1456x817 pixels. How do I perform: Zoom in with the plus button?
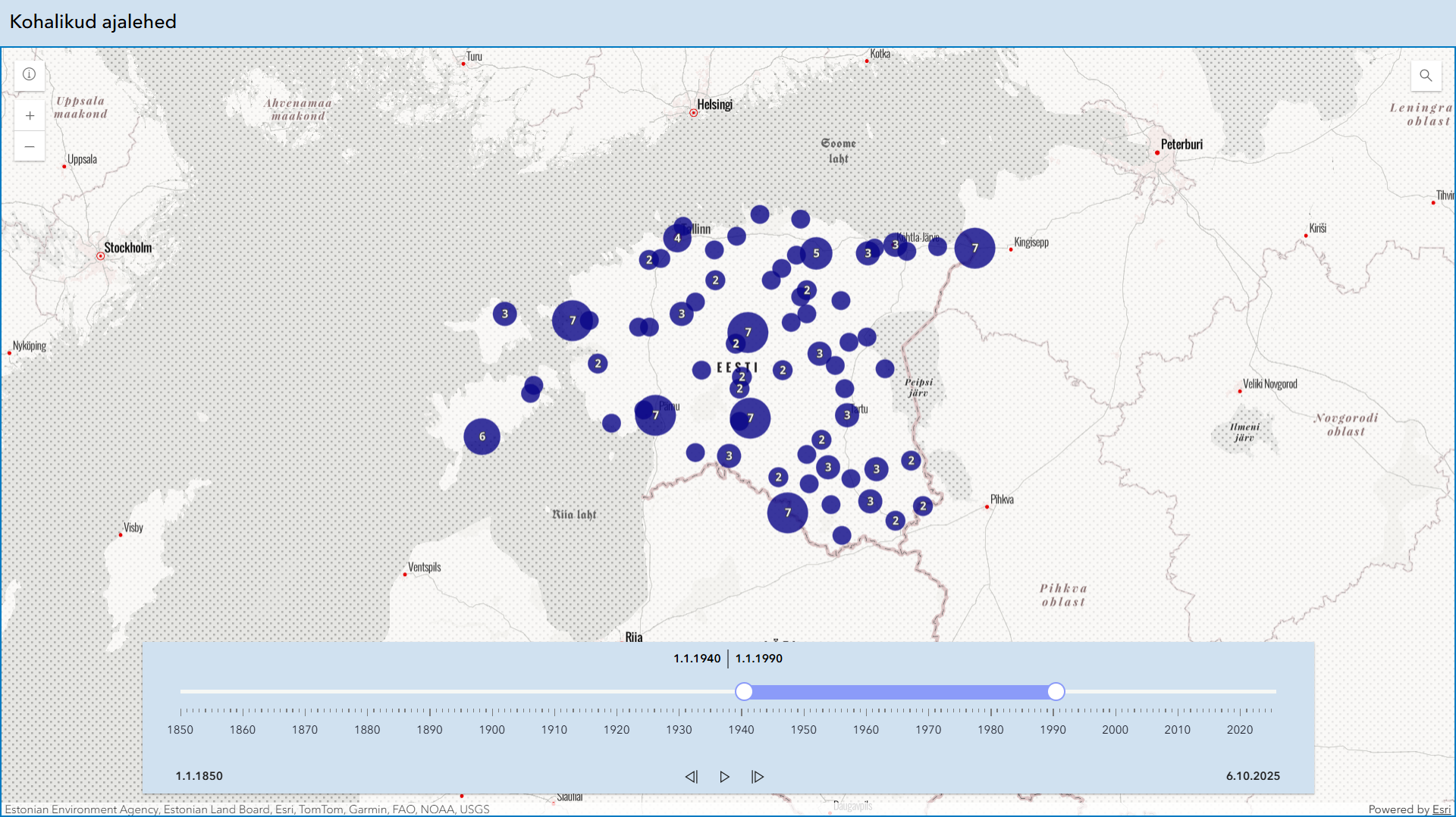[x=30, y=116]
